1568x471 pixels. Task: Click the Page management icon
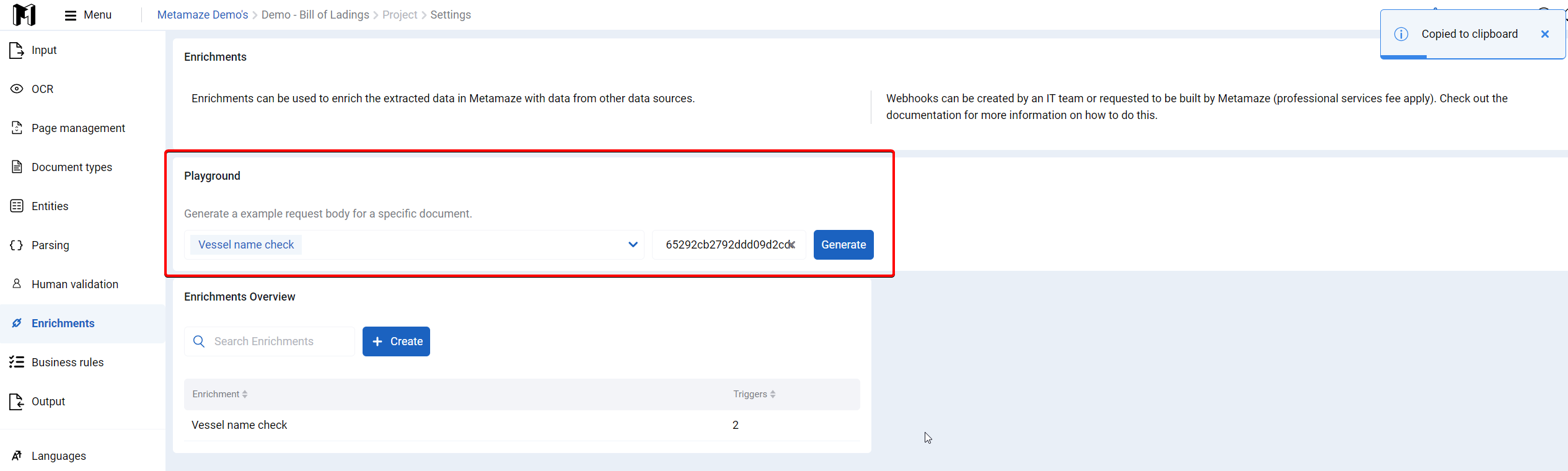click(17, 128)
